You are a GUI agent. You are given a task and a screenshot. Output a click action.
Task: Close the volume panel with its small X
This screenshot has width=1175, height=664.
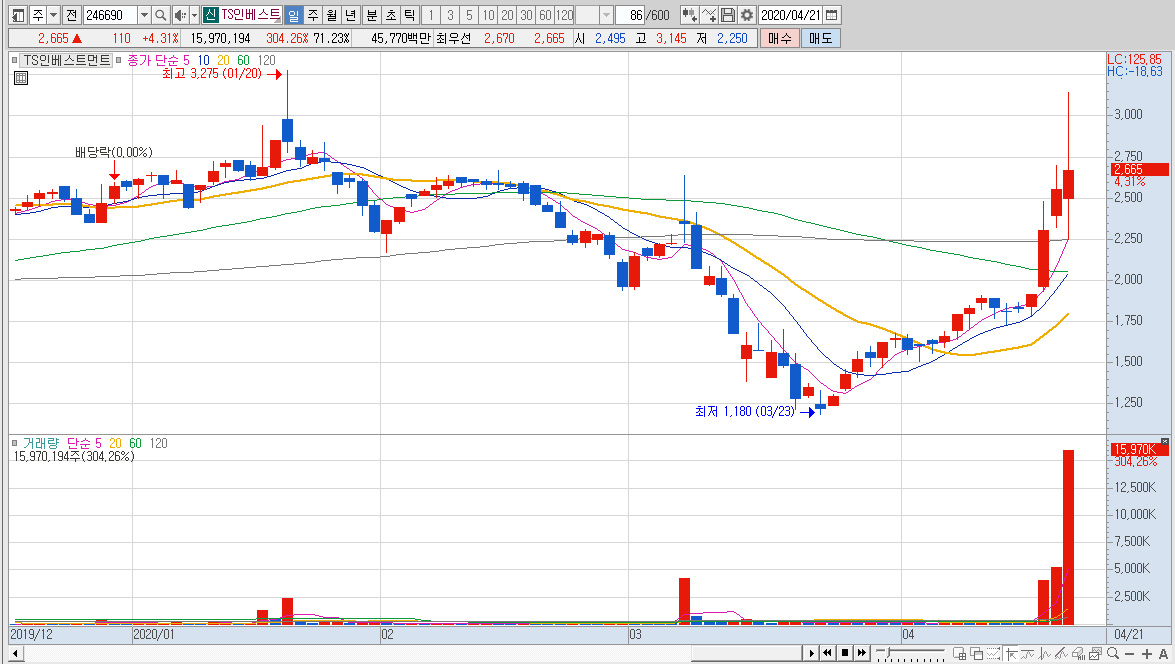[x=1165, y=441]
